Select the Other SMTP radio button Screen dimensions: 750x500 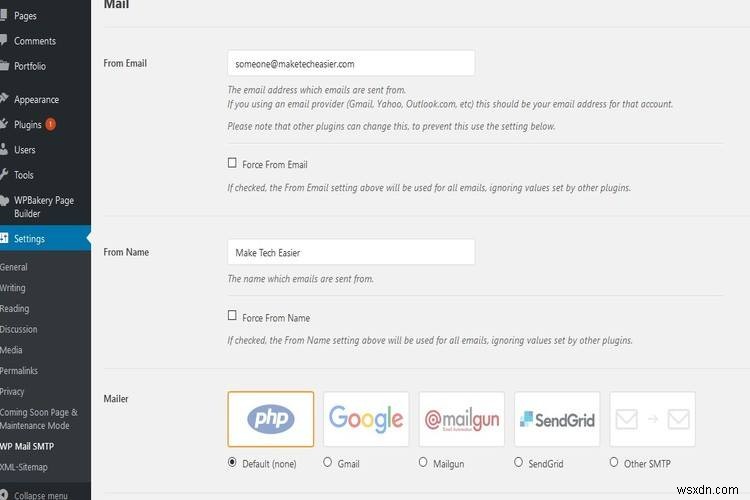click(x=614, y=463)
